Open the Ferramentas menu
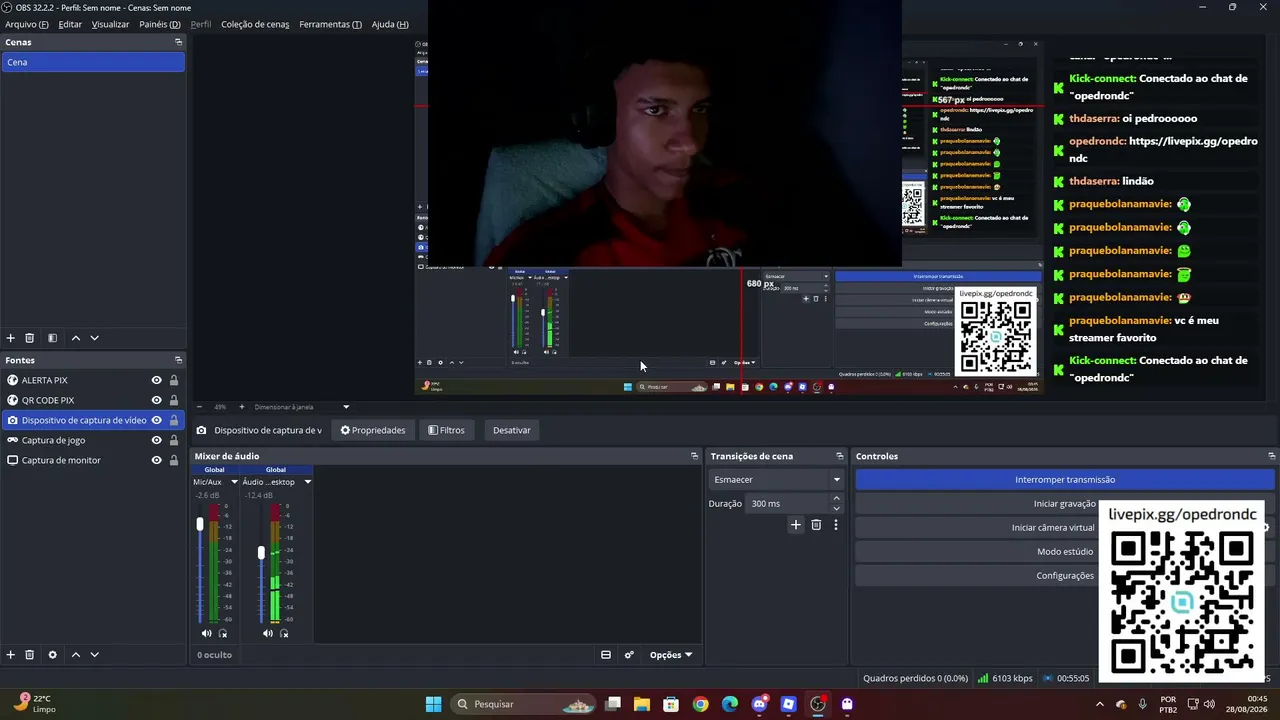Screen dimensions: 1280x720 point(331,24)
